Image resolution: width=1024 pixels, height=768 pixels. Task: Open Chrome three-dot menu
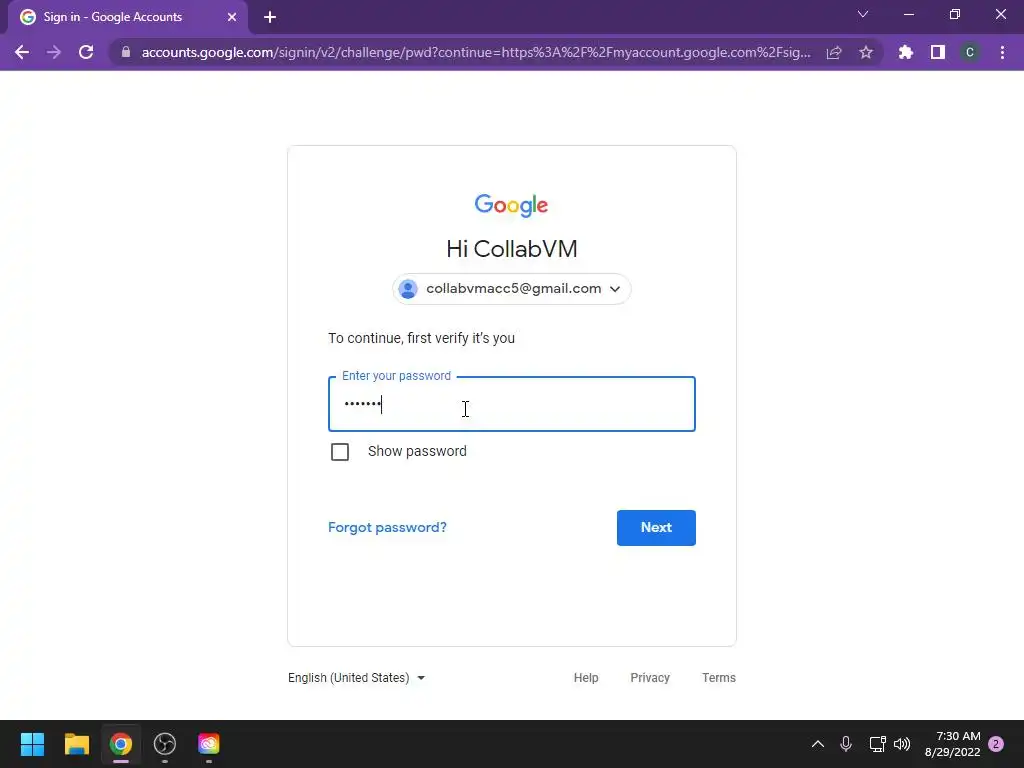(1002, 52)
